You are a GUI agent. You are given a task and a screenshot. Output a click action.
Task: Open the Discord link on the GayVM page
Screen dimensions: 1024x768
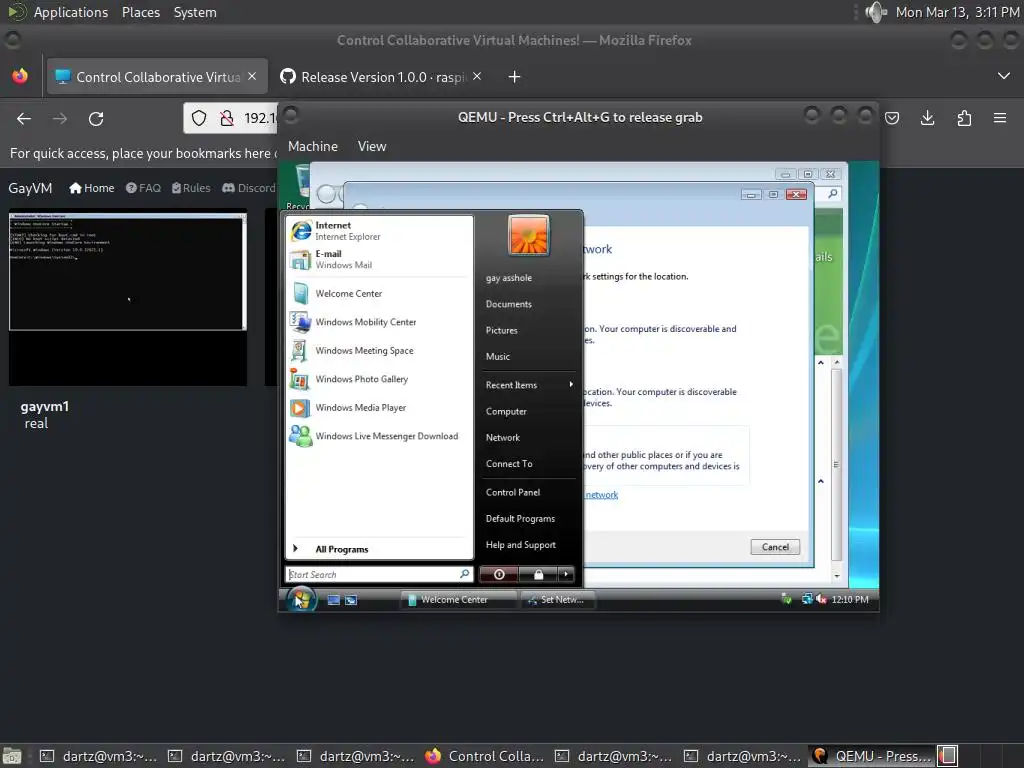click(249, 188)
